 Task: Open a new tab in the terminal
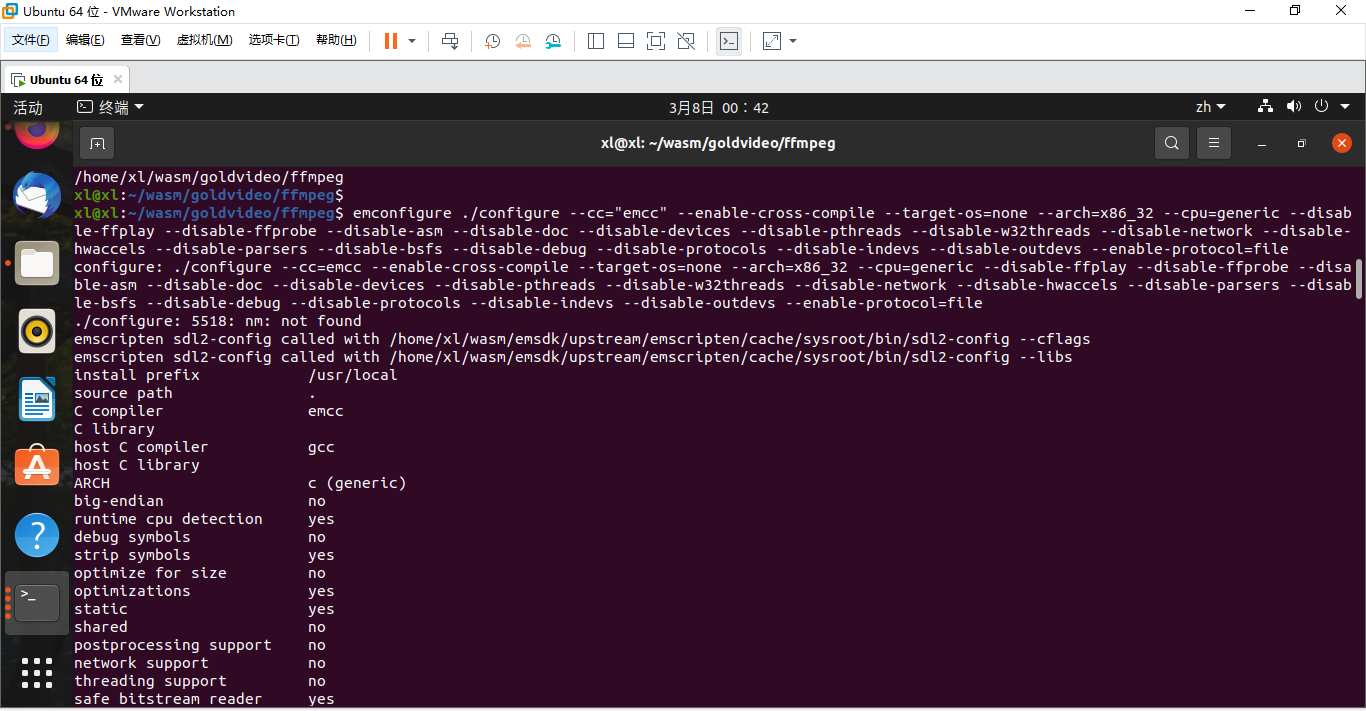97,143
